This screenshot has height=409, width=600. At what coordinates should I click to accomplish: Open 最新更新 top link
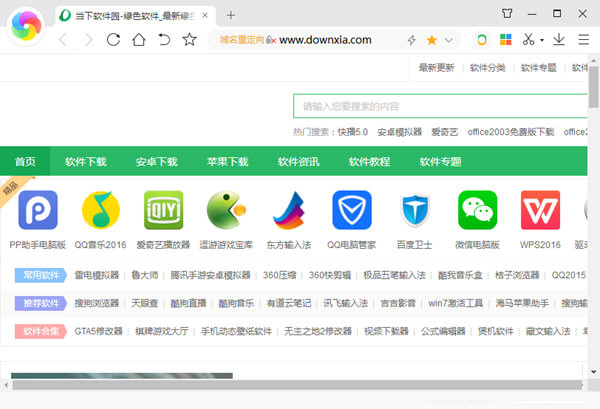(x=436, y=68)
